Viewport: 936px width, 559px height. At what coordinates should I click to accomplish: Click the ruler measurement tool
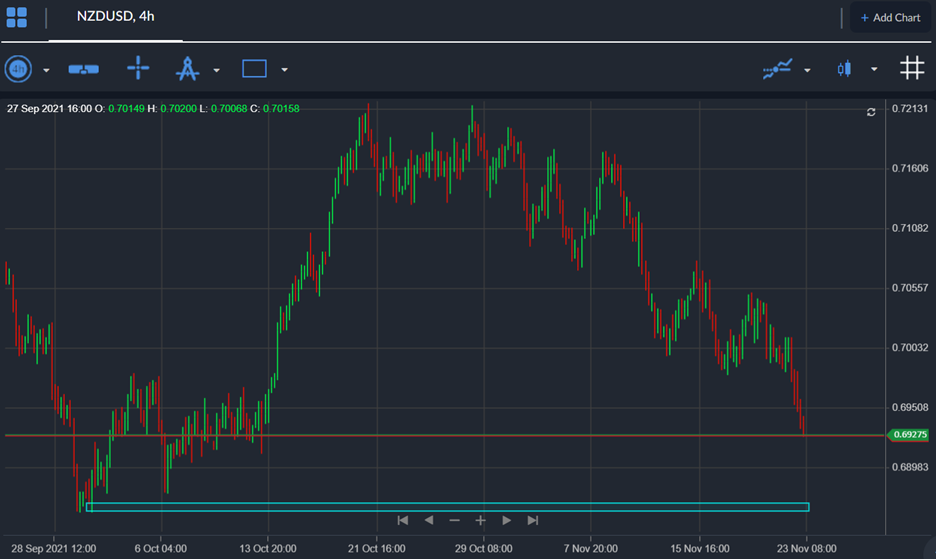tap(84, 69)
